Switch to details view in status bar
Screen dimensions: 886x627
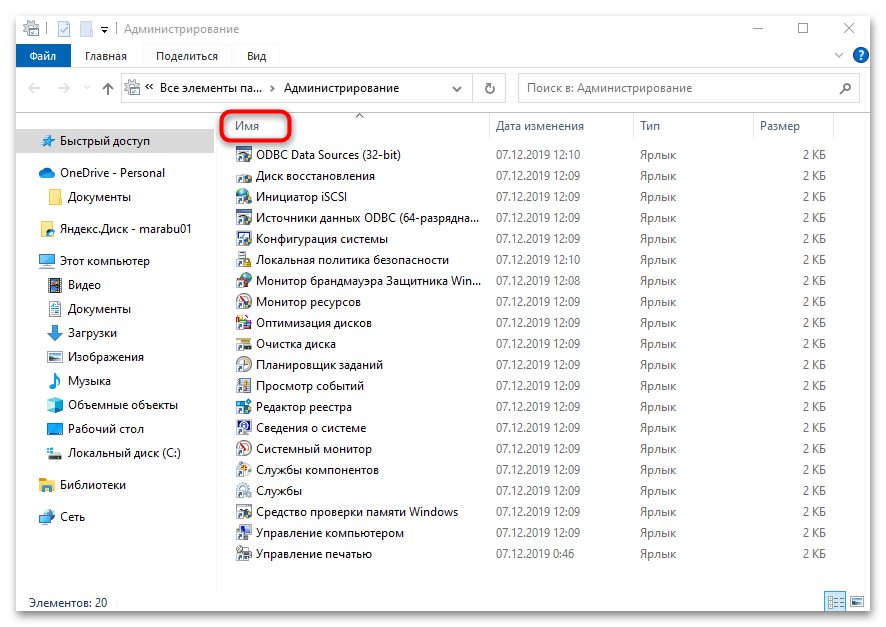[834, 602]
